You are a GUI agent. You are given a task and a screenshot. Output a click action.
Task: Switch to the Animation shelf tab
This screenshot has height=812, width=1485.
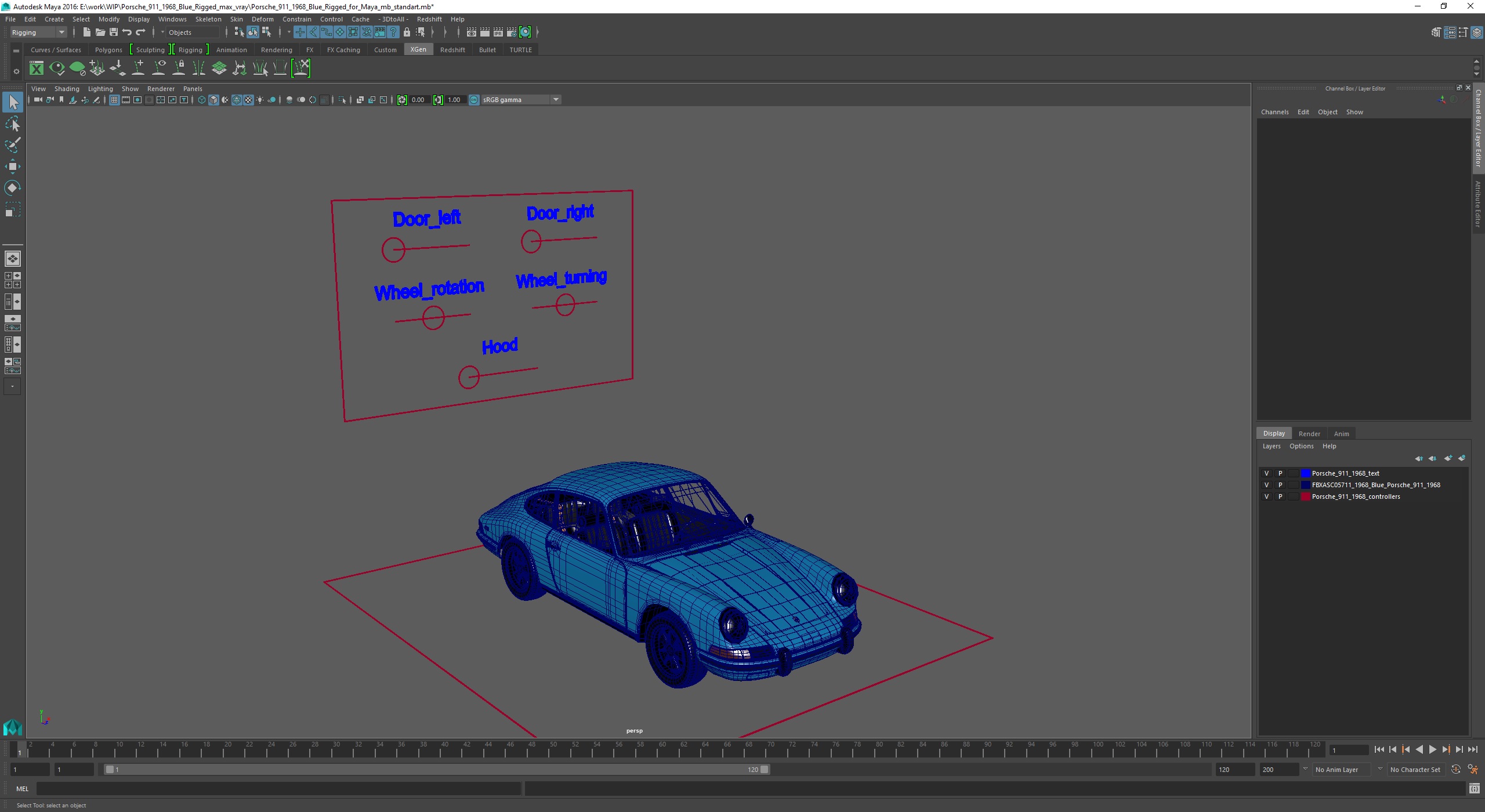click(231, 50)
